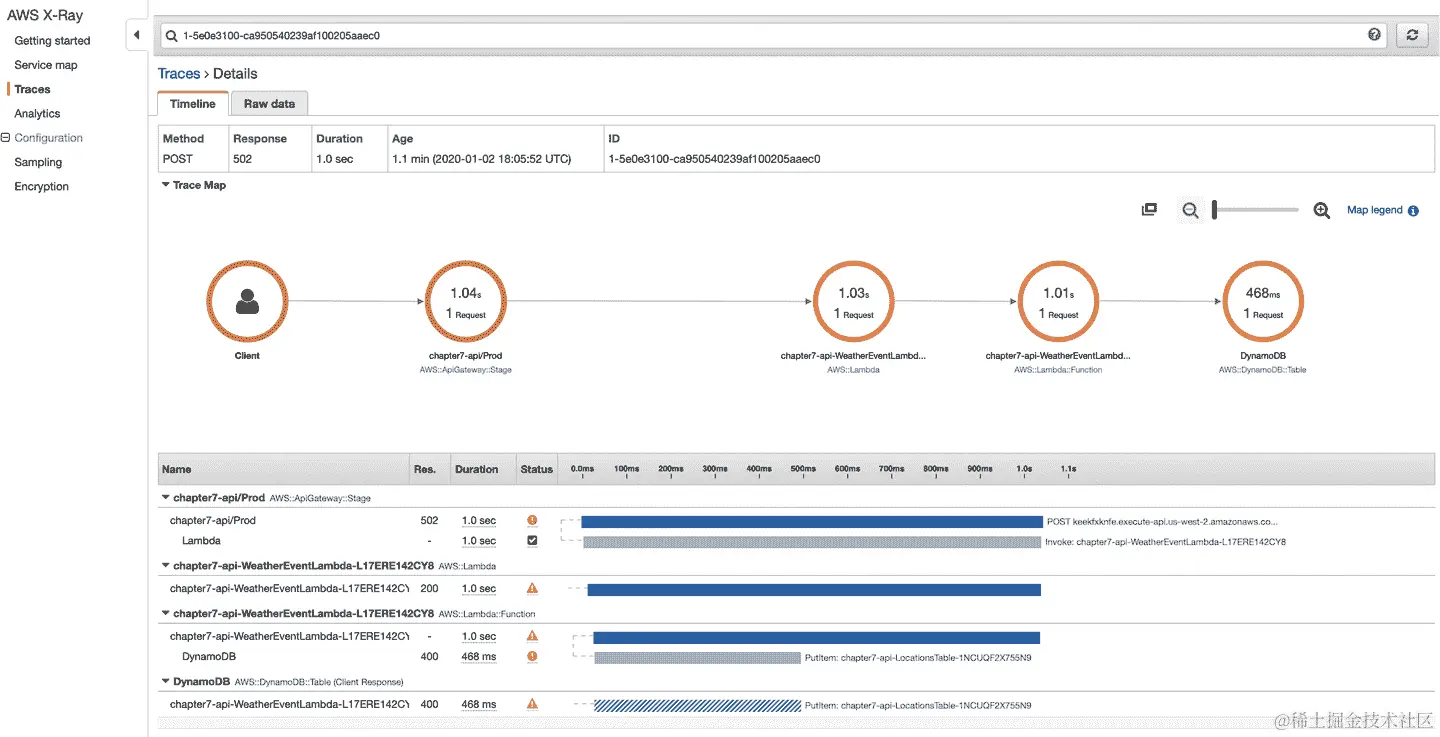Click the fit-to-window trace map icon

tap(1149, 210)
